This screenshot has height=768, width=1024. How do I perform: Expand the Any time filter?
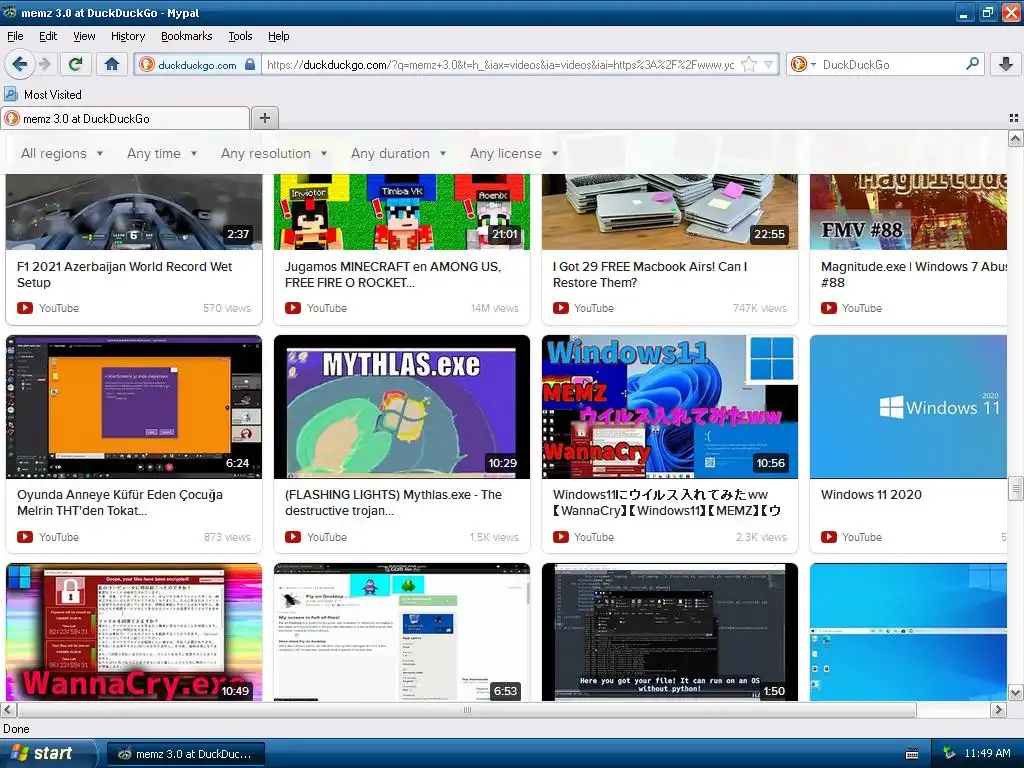pos(162,153)
